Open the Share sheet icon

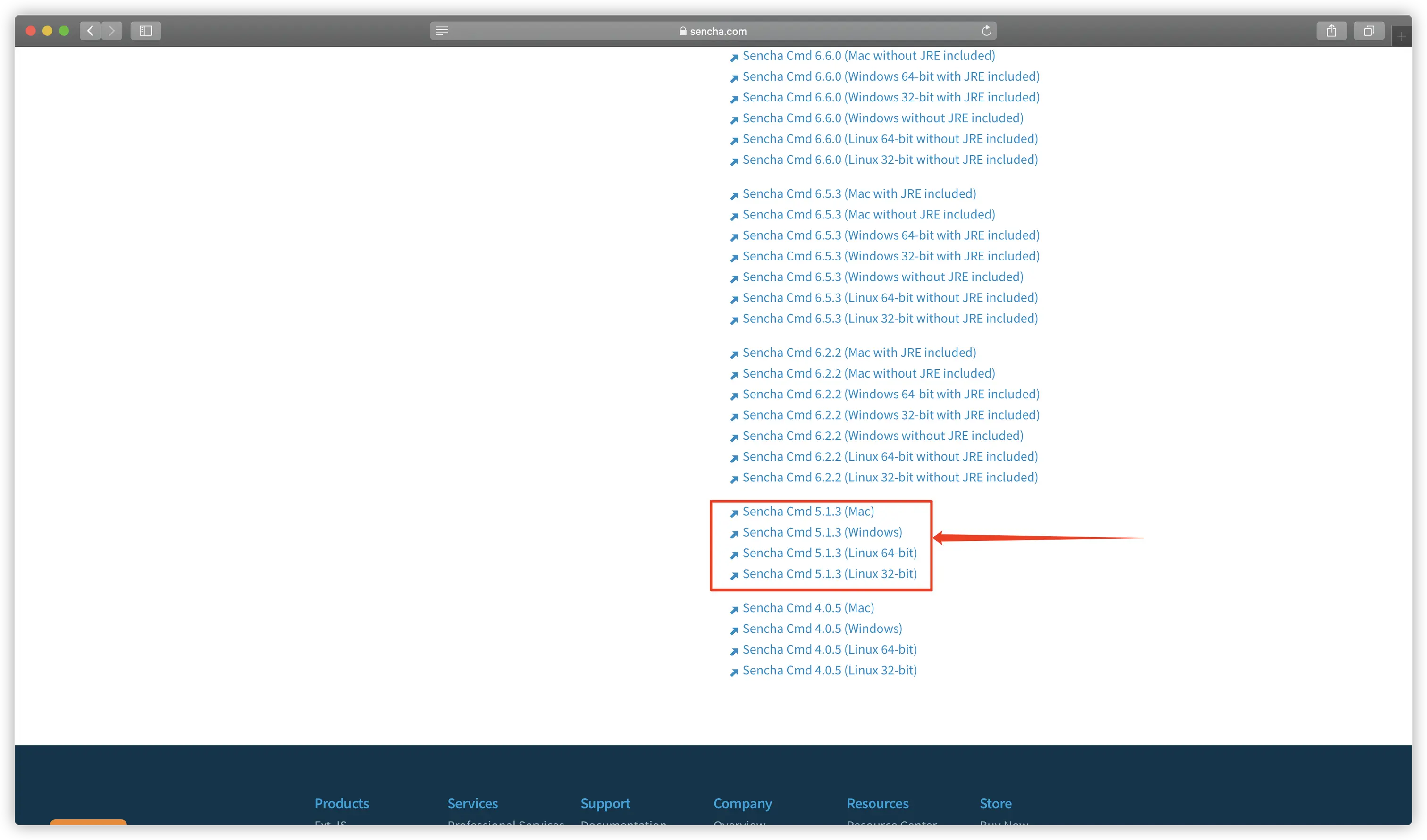(x=1331, y=31)
